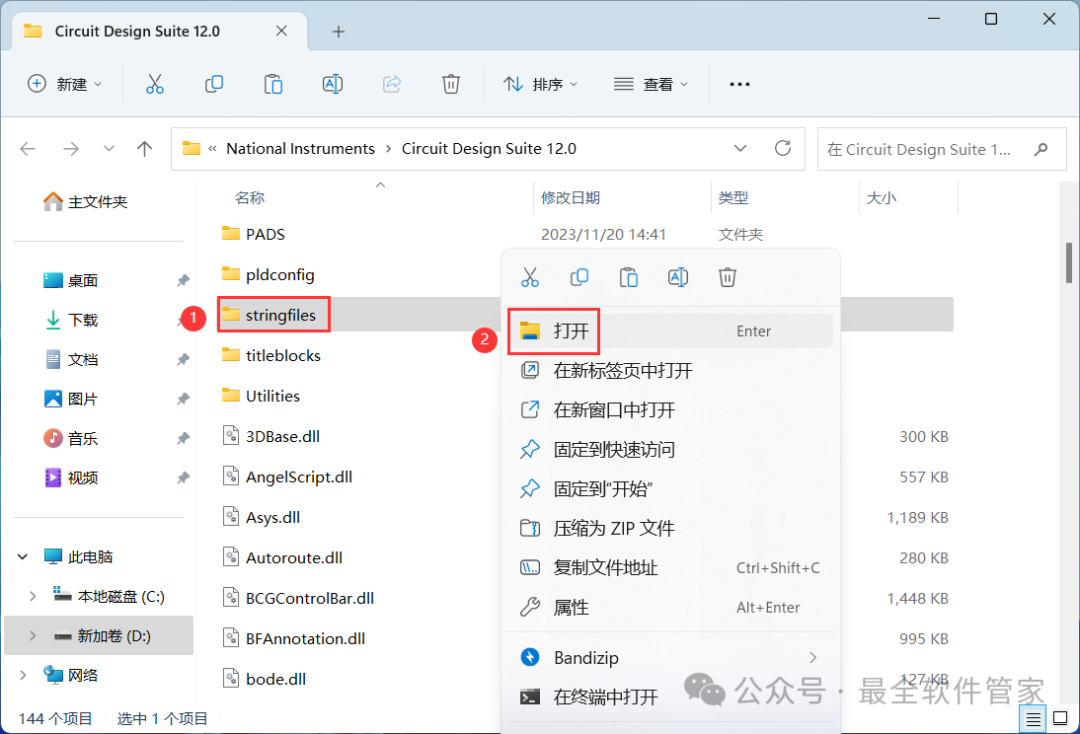Click the Rename icon in toolbar
This screenshot has height=734, width=1080.
click(333, 85)
